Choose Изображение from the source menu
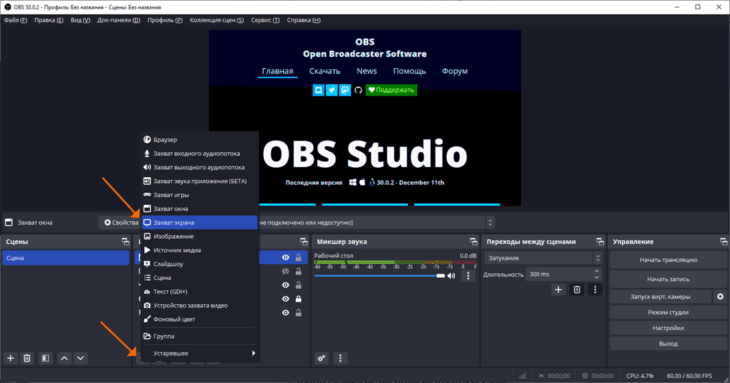Viewport: 730px width, 383px height. [200, 236]
